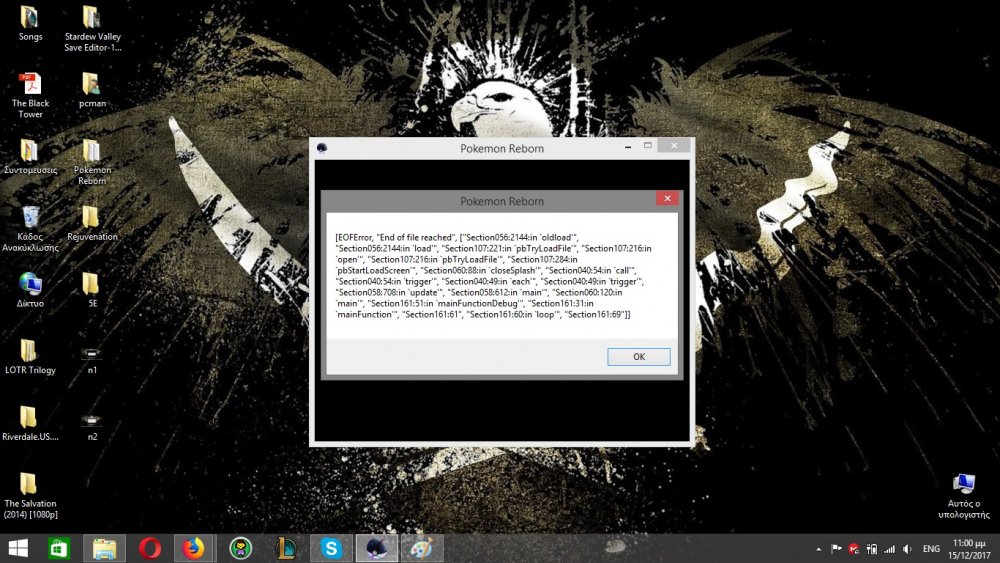This screenshot has width=1000, height=563.
Task: Click OK in the error dialog
Action: pos(638,357)
